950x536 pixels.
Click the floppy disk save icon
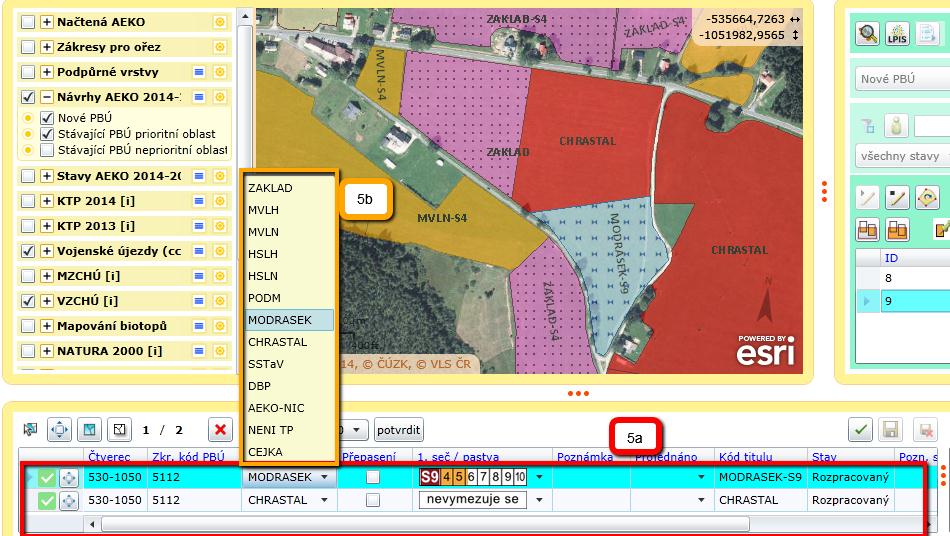[891, 430]
